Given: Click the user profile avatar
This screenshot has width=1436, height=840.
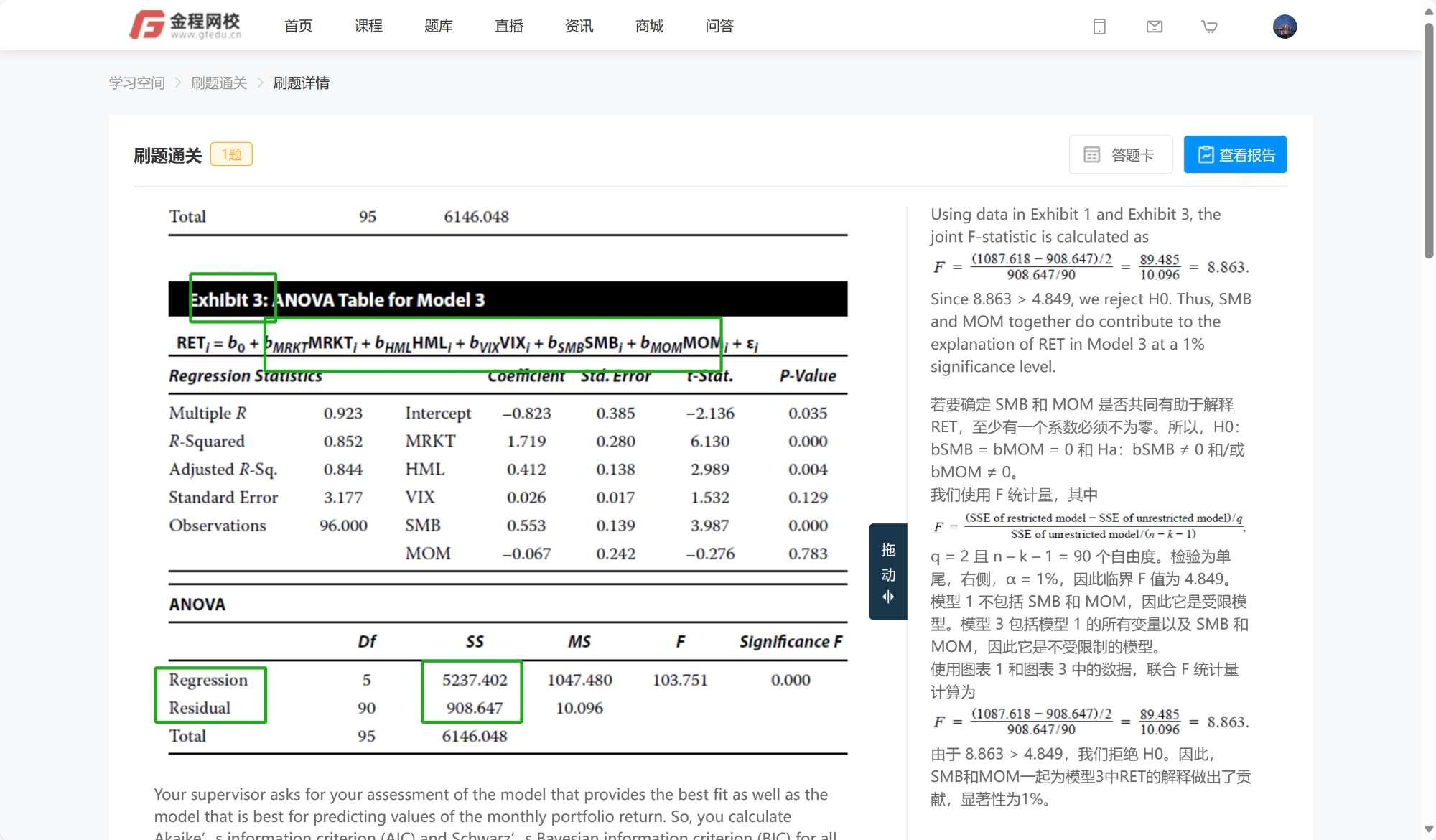Looking at the screenshot, I should (1284, 27).
